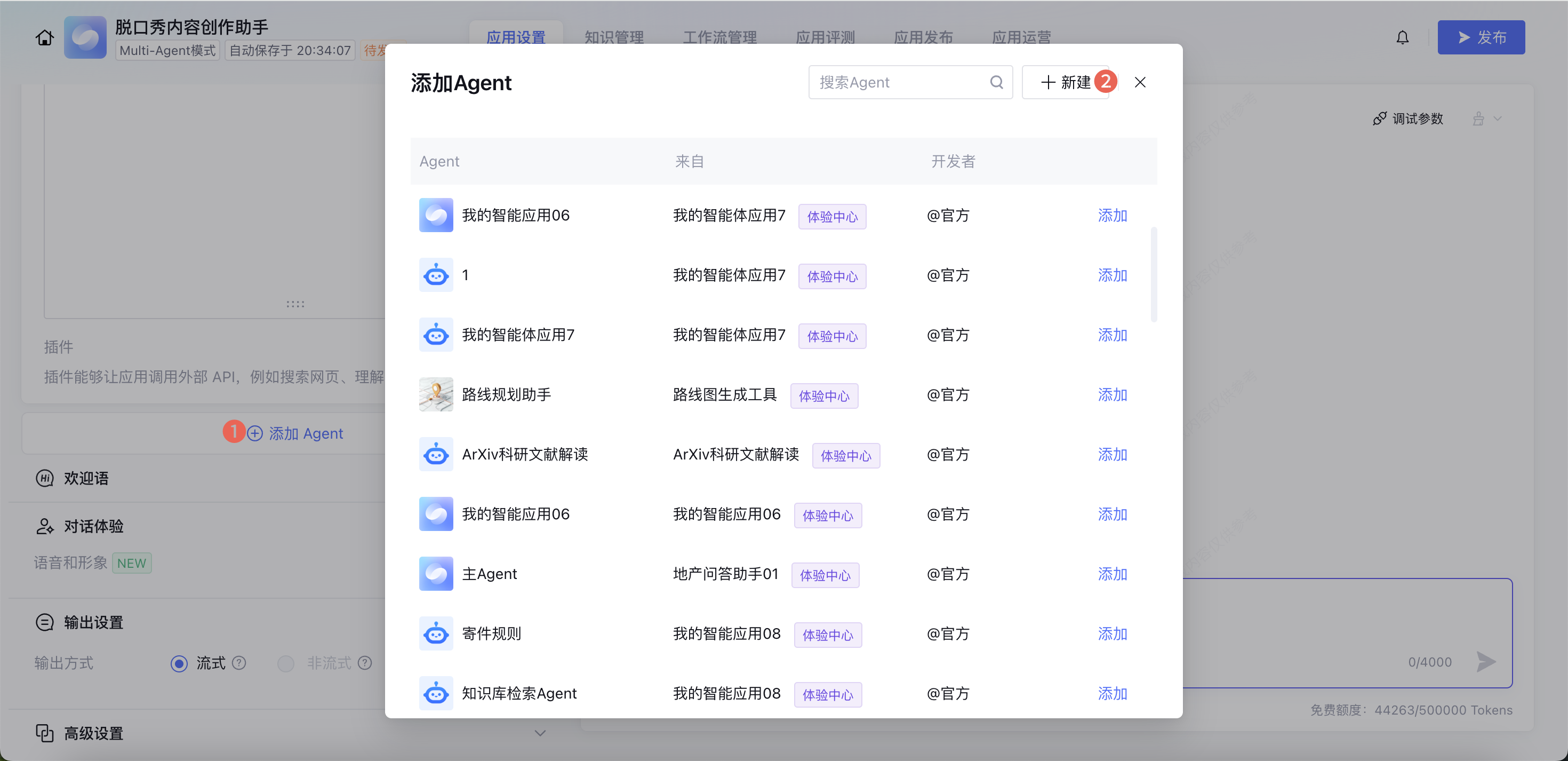Select the 流式 output radio button

tap(179, 663)
